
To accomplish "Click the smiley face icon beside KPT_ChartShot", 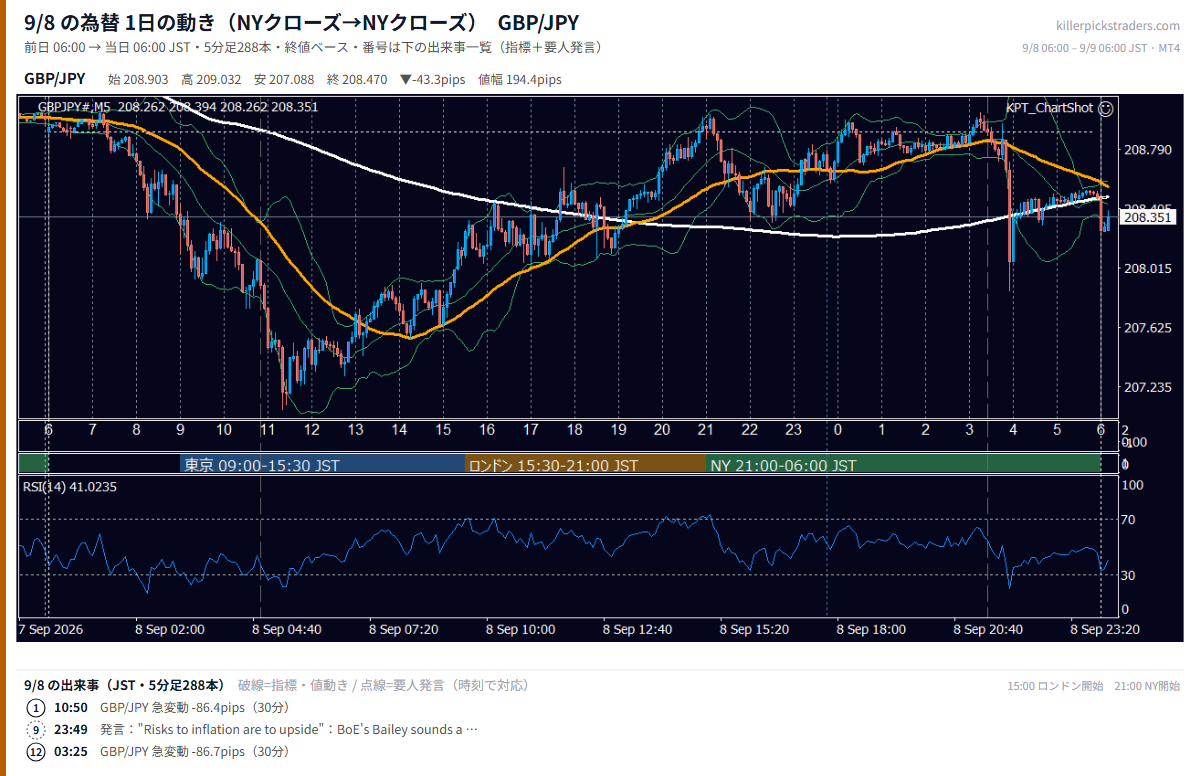I will 1106,107.
